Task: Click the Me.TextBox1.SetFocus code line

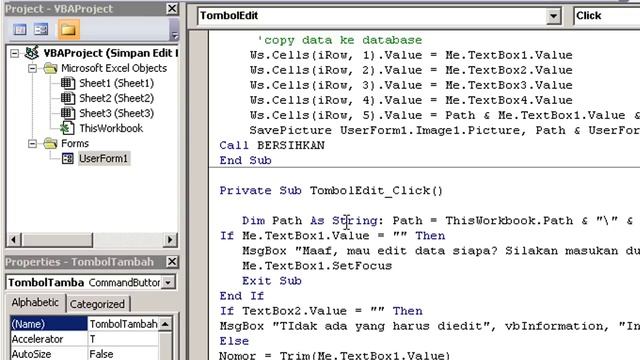Action: click(317, 266)
